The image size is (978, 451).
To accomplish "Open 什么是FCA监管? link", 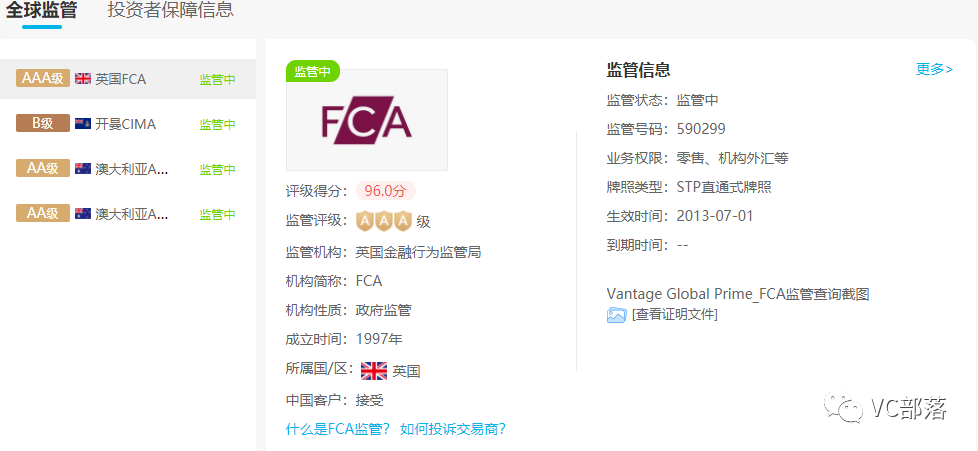I will 338,429.
